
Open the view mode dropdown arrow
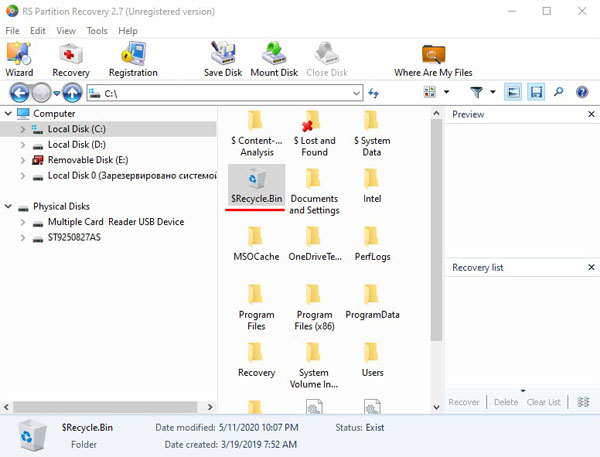point(446,92)
